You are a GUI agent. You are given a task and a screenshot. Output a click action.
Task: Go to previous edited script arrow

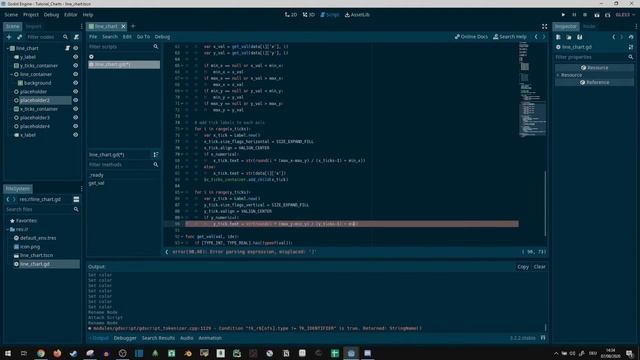pyautogui.click(x=536, y=37)
